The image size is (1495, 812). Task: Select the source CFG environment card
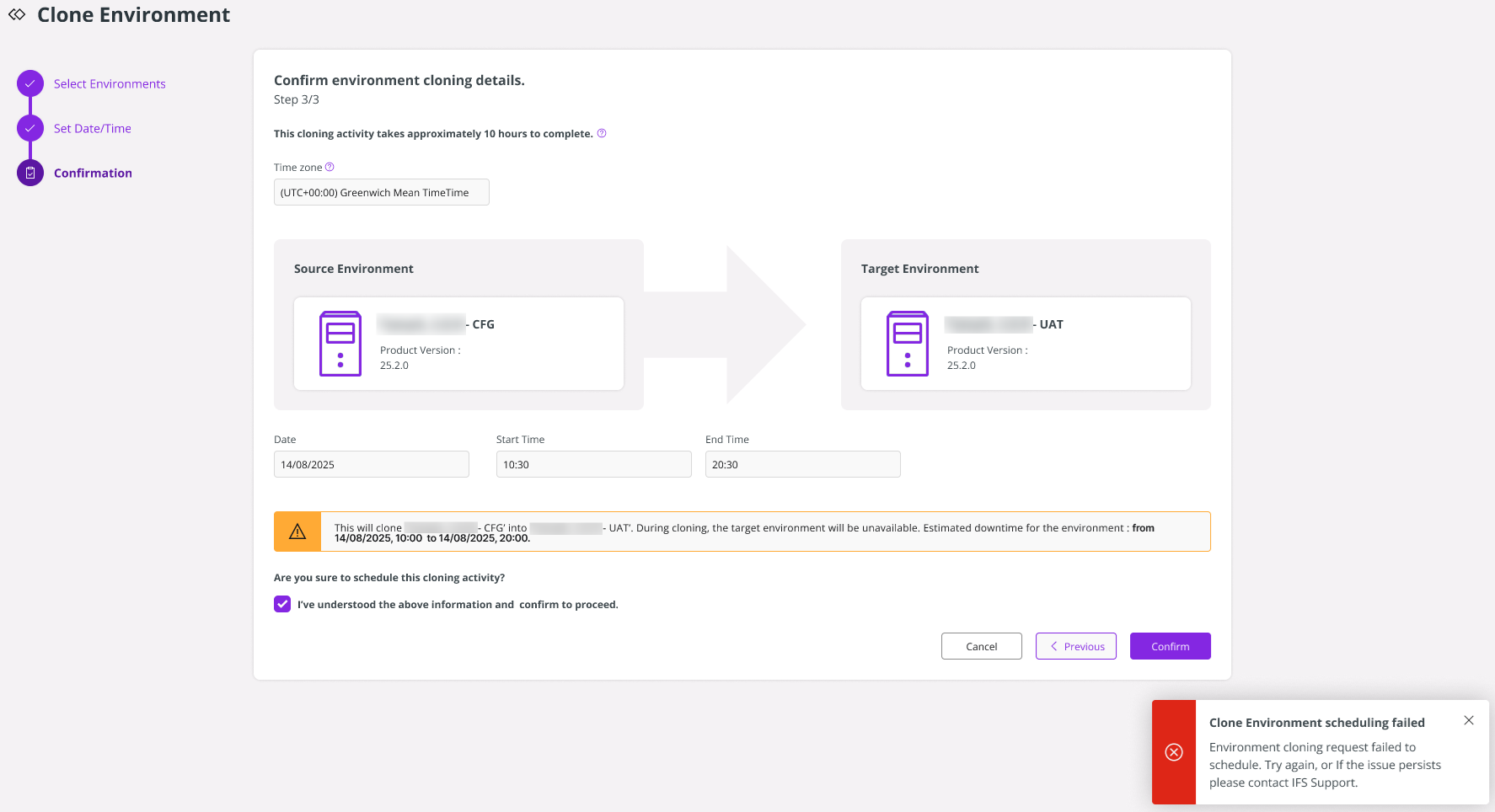(459, 344)
